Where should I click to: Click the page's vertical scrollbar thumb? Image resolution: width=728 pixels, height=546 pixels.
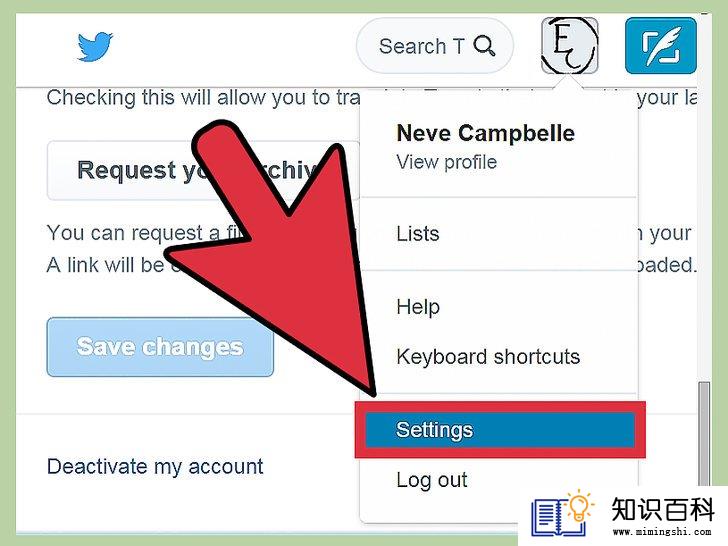tap(704, 434)
